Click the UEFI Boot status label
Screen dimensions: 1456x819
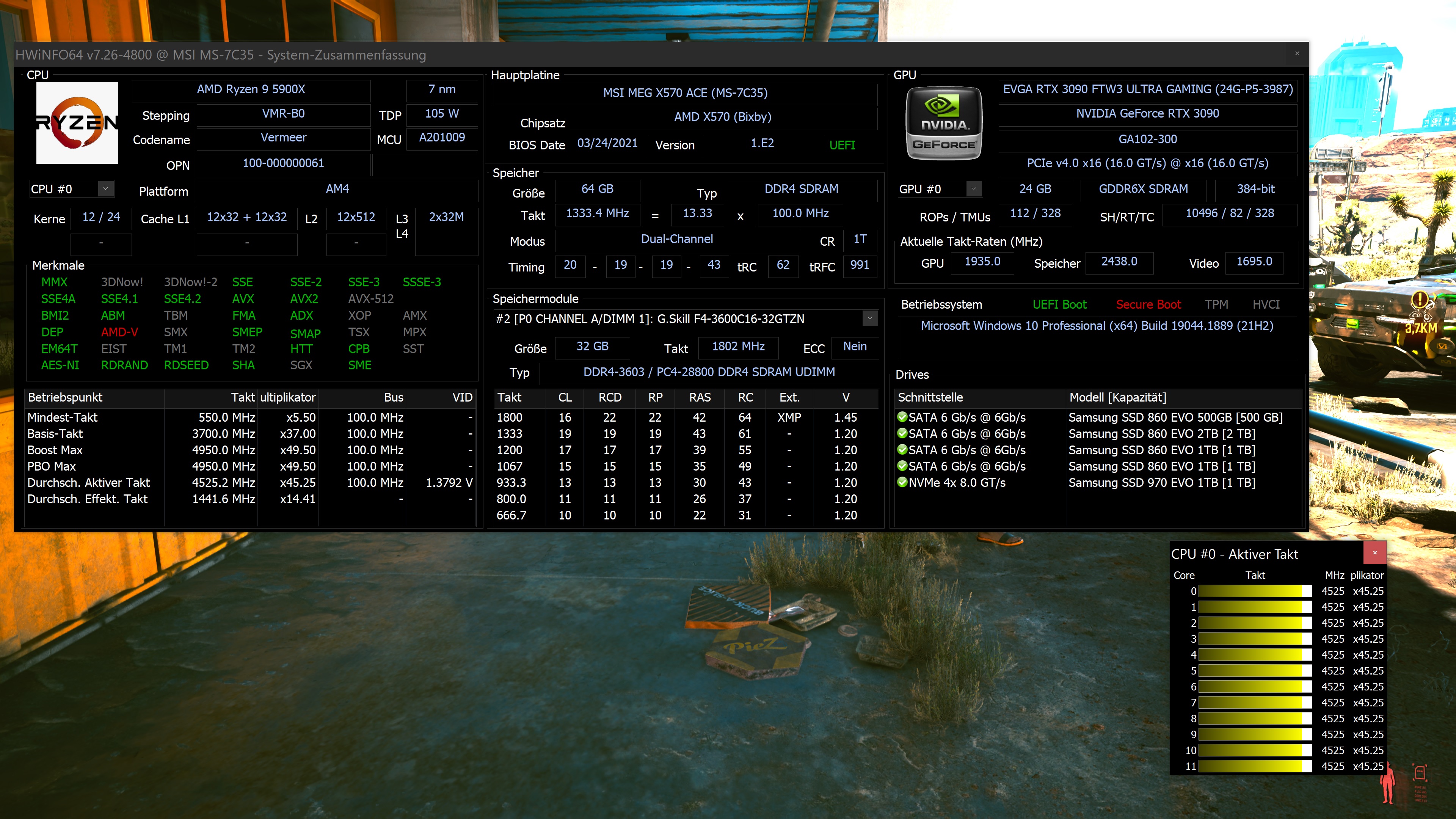1059,304
